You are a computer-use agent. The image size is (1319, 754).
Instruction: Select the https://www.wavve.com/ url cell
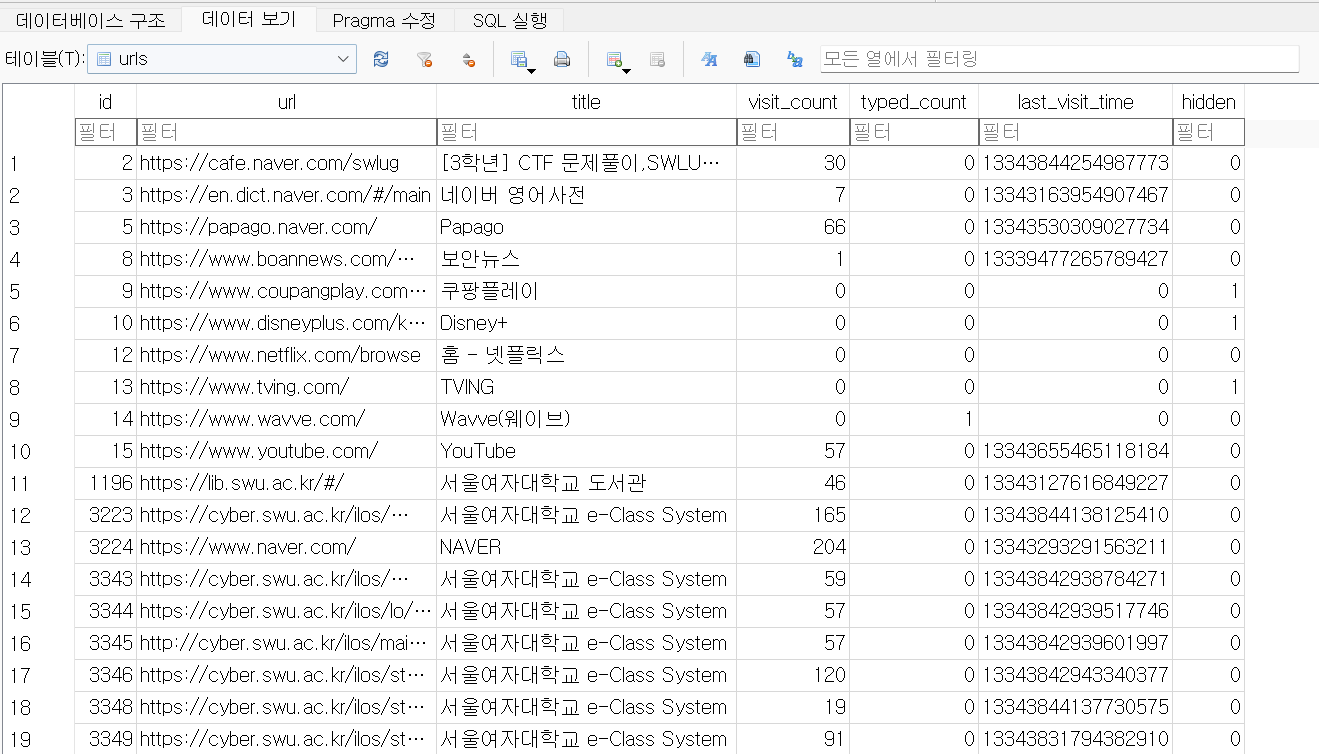(x=286, y=419)
